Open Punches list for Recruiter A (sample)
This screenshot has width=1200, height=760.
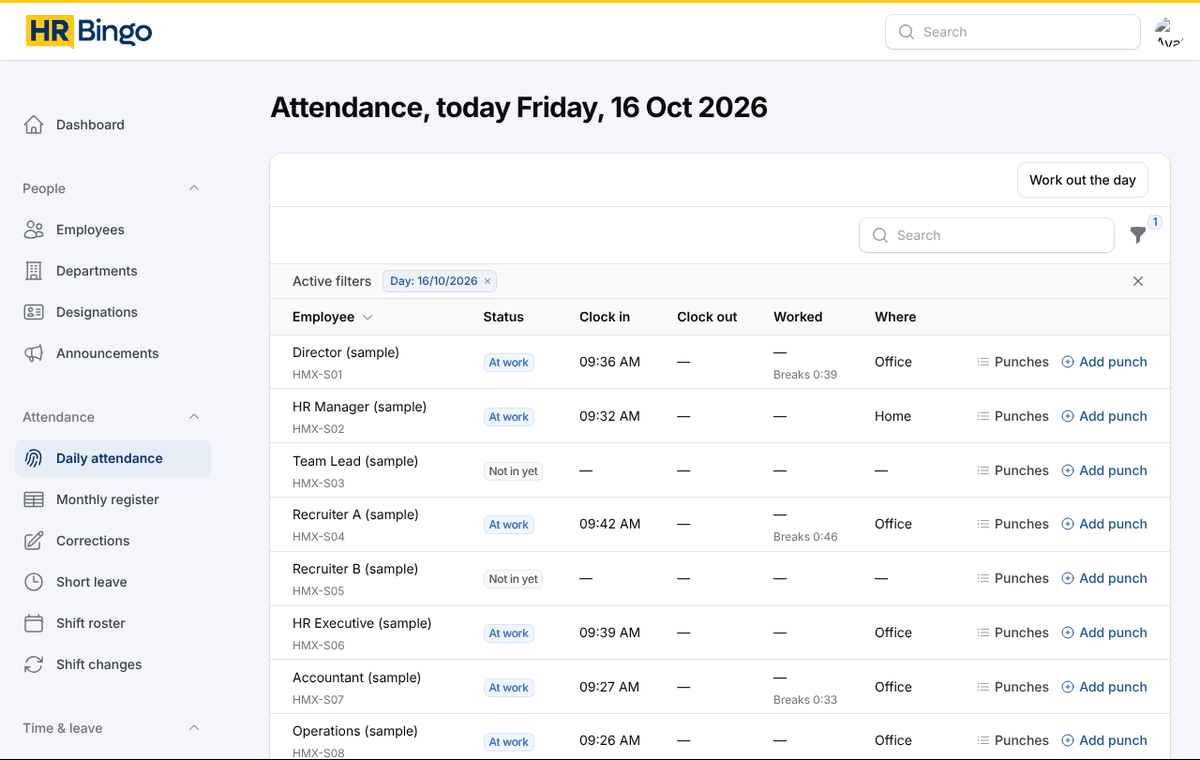1013,524
